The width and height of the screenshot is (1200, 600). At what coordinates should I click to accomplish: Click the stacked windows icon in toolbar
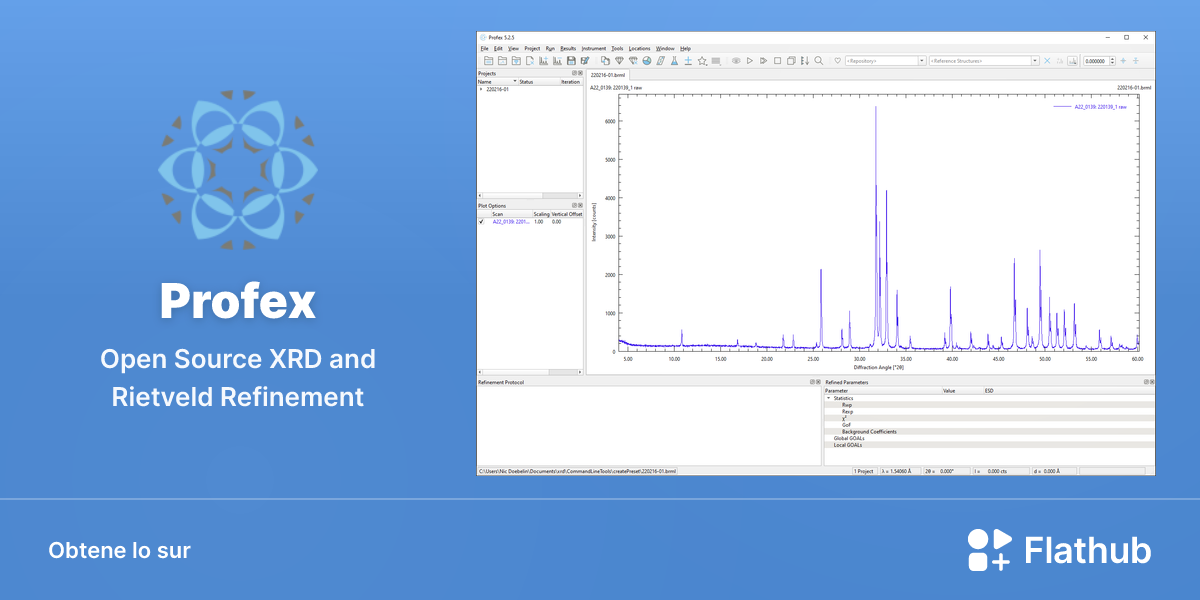click(x=791, y=60)
